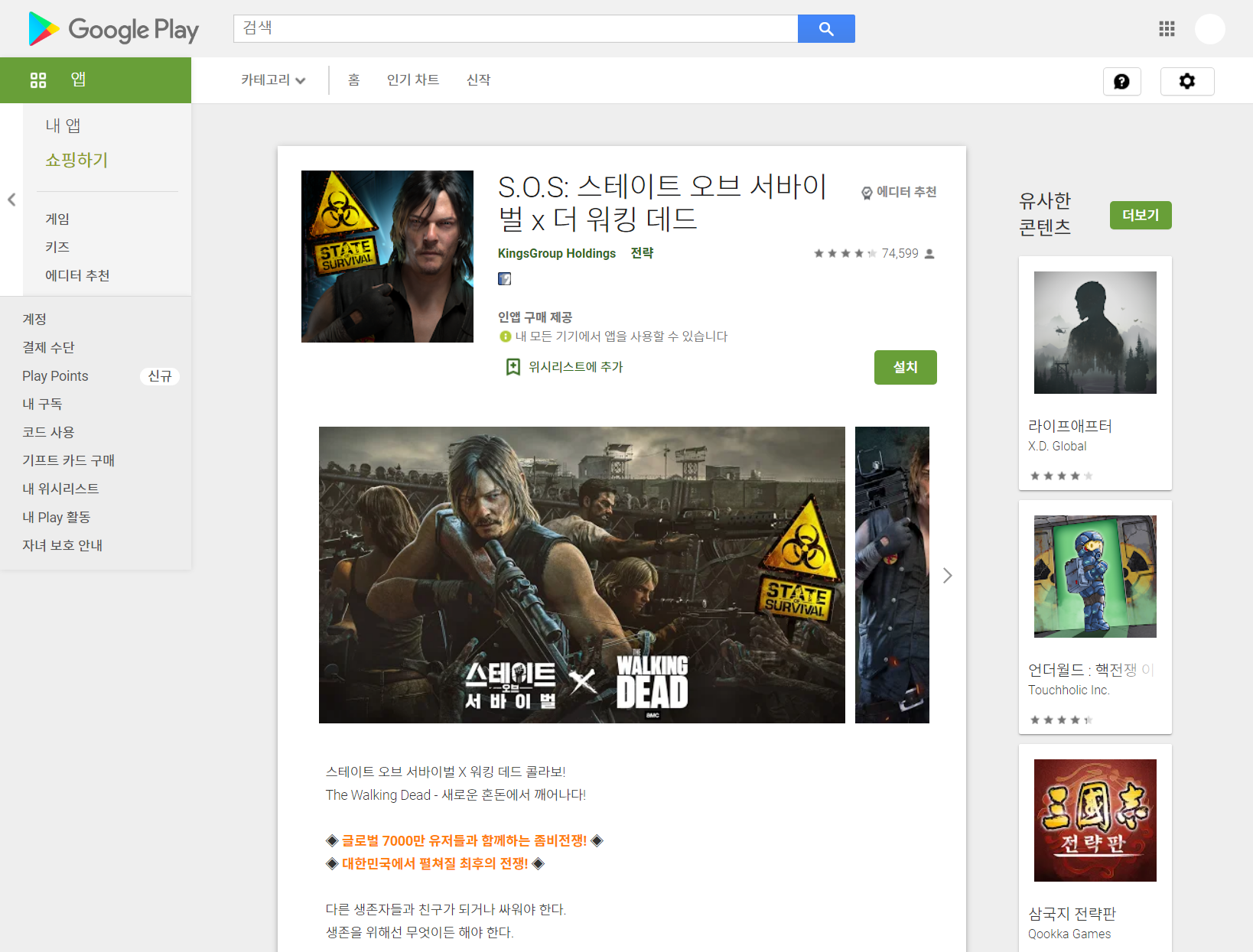The height and width of the screenshot is (952, 1253).
Task: Open the account profile avatar
Action: [x=1210, y=29]
